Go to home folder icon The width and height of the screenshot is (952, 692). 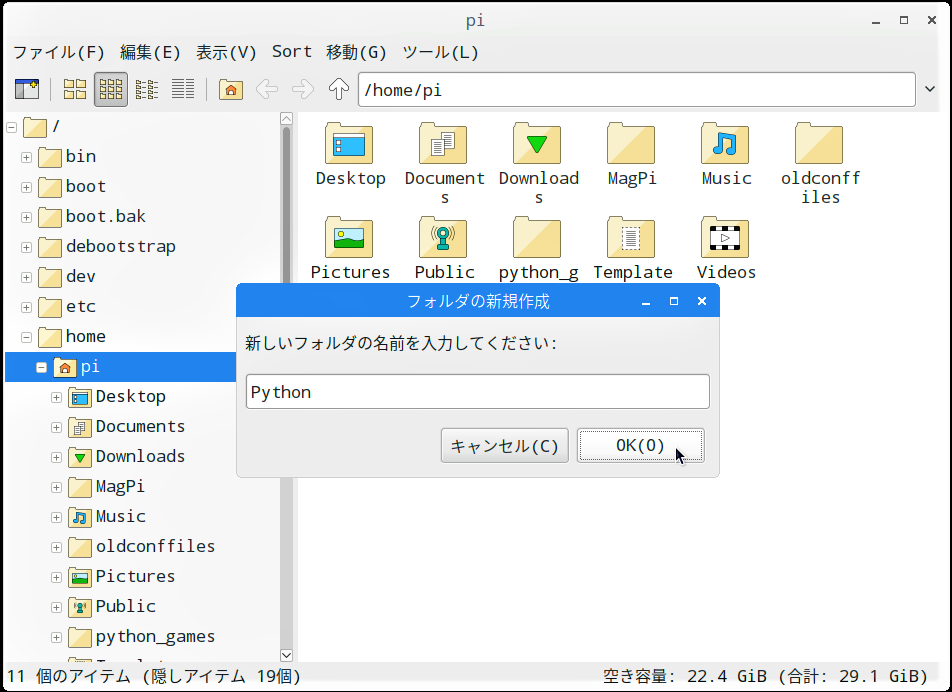pyautogui.click(x=231, y=89)
